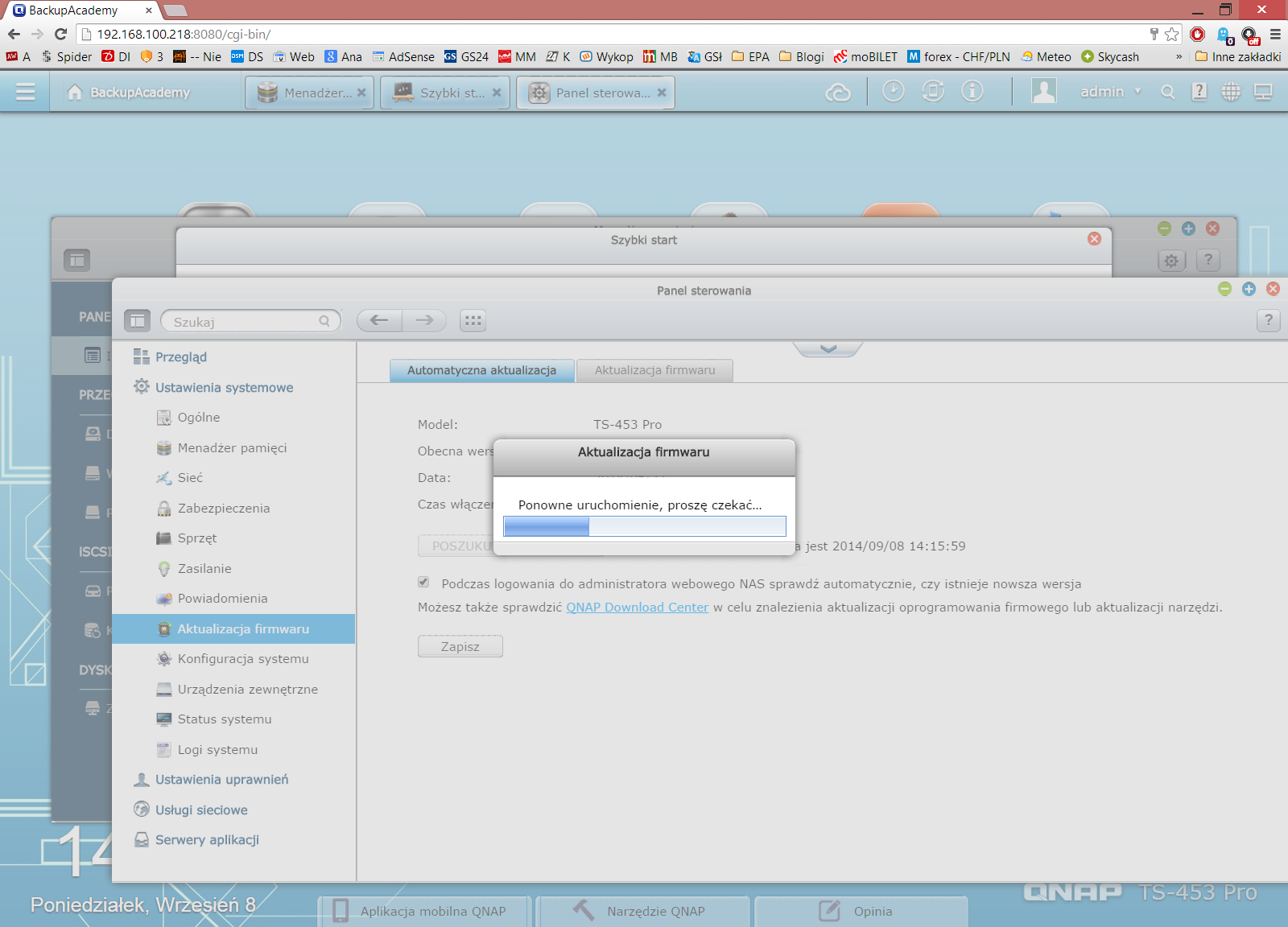This screenshot has width=1288, height=927.
Task: Open Opinia feedback button
Action: 861,911
